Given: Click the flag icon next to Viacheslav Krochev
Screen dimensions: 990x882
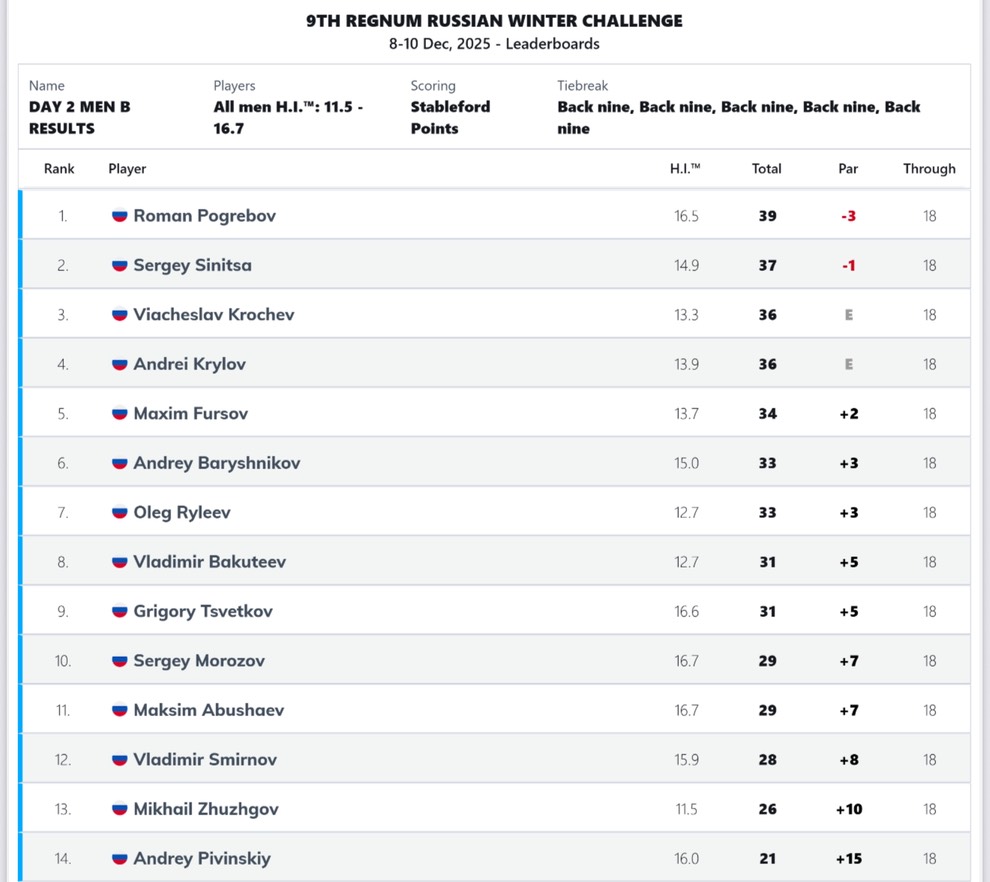Looking at the screenshot, I should (119, 314).
